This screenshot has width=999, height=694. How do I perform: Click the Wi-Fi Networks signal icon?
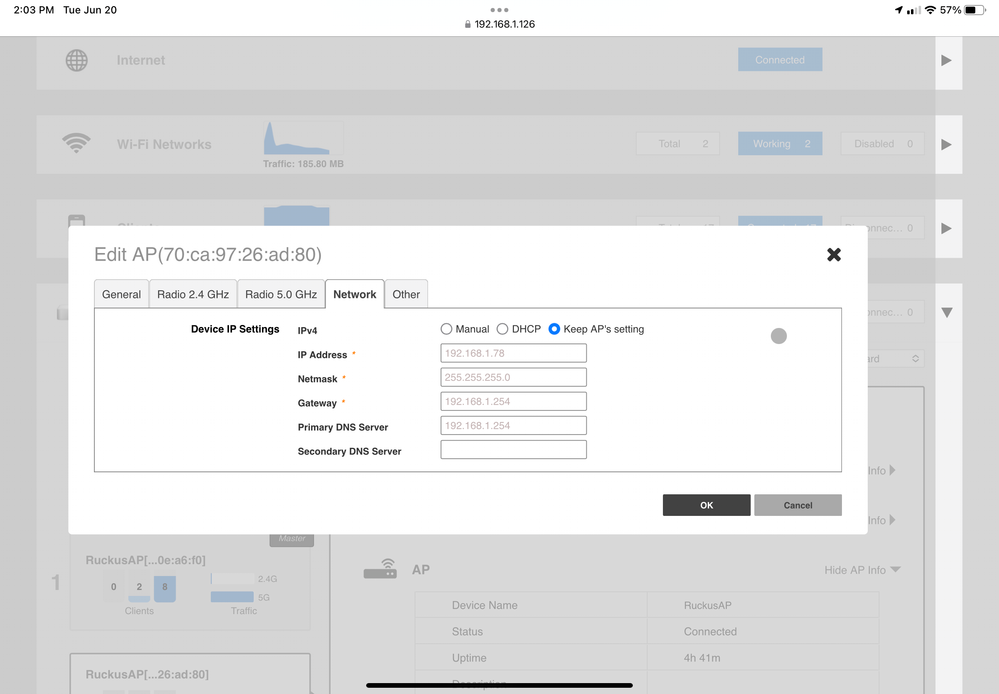click(77, 144)
